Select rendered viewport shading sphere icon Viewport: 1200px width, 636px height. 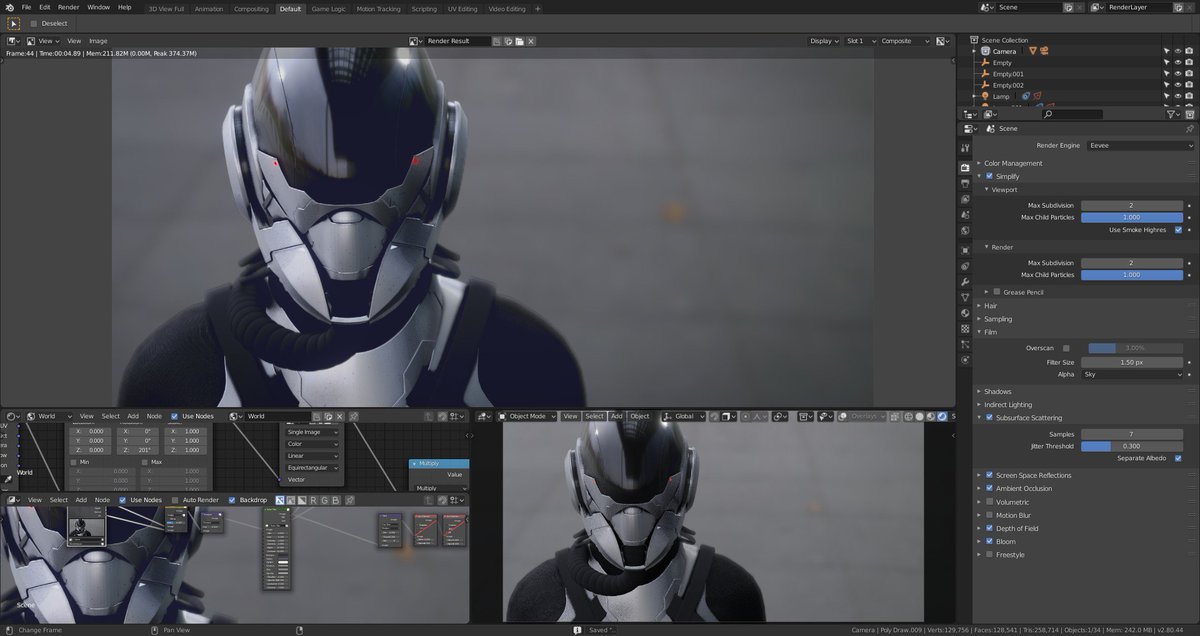(941, 416)
